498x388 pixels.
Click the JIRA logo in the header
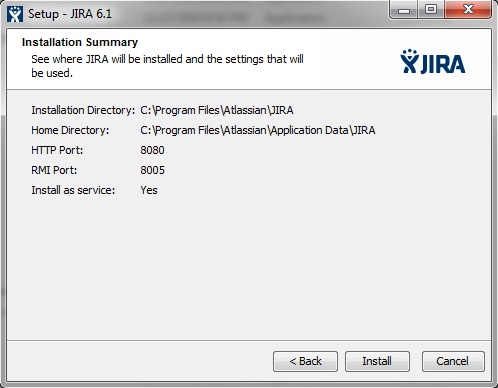433,62
